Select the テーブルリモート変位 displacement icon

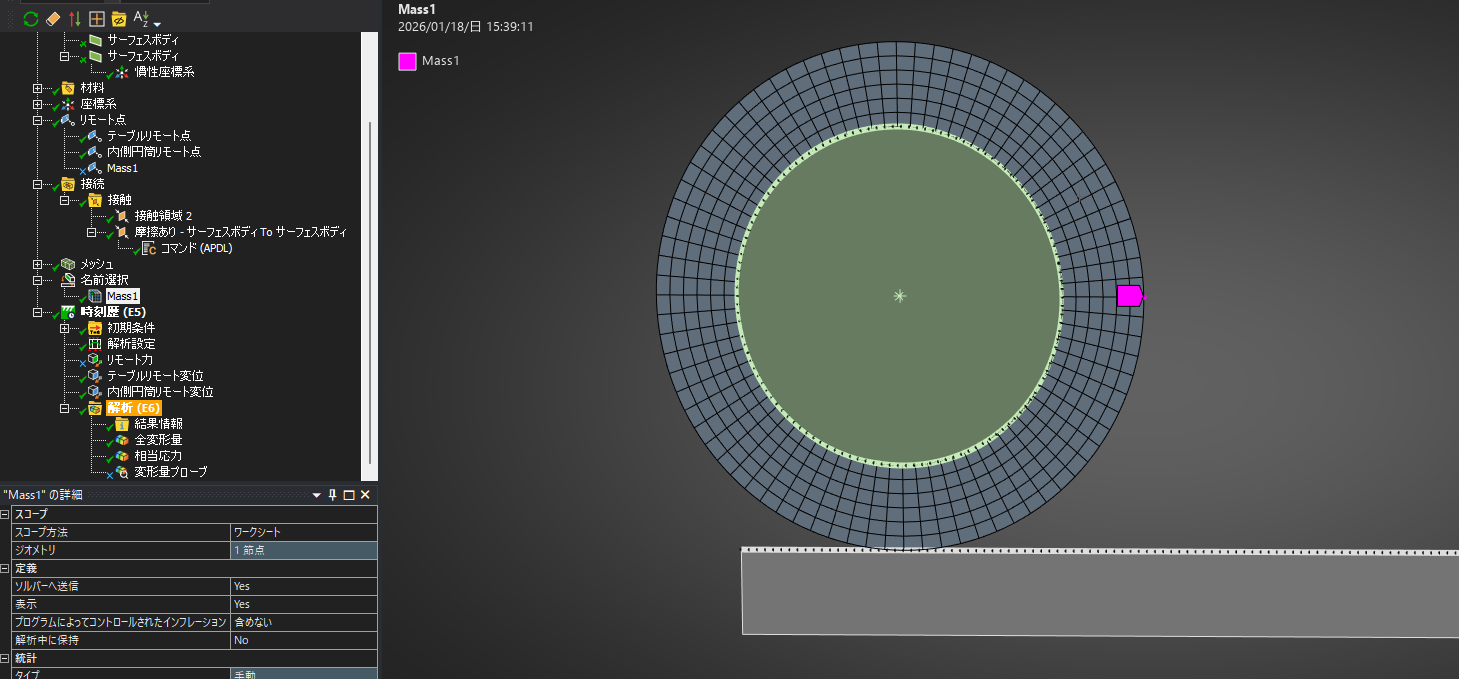tap(95, 376)
